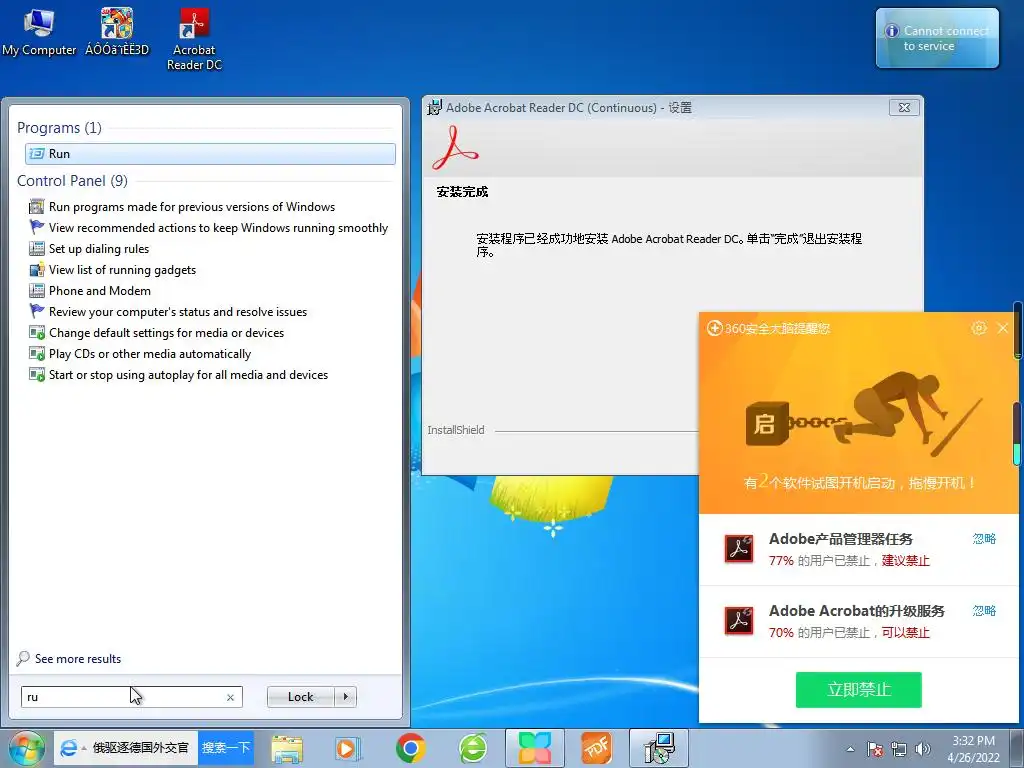
Task: Click the Windows Start orb
Action: [x=26, y=748]
